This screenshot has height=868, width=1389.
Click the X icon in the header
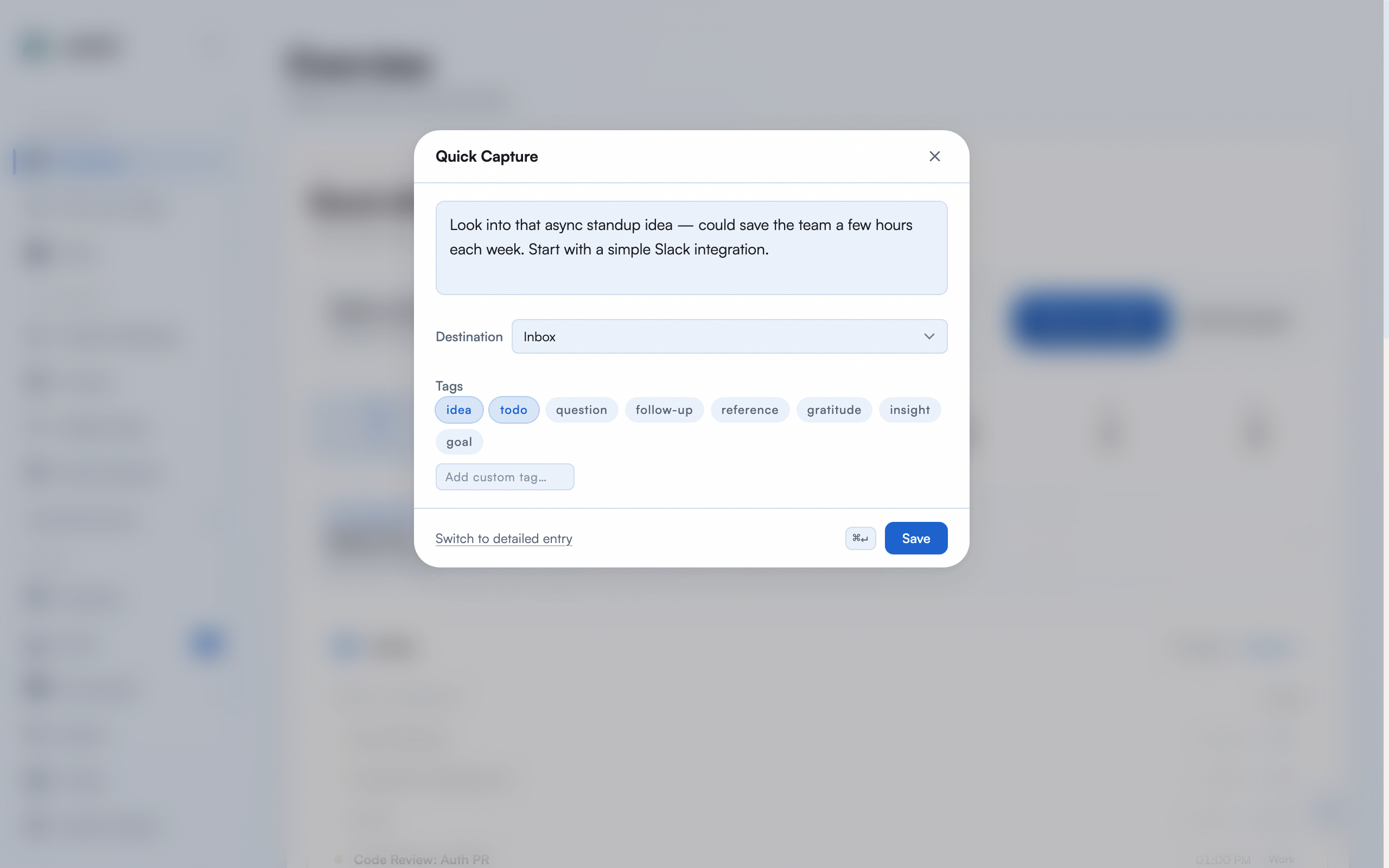point(934,156)
